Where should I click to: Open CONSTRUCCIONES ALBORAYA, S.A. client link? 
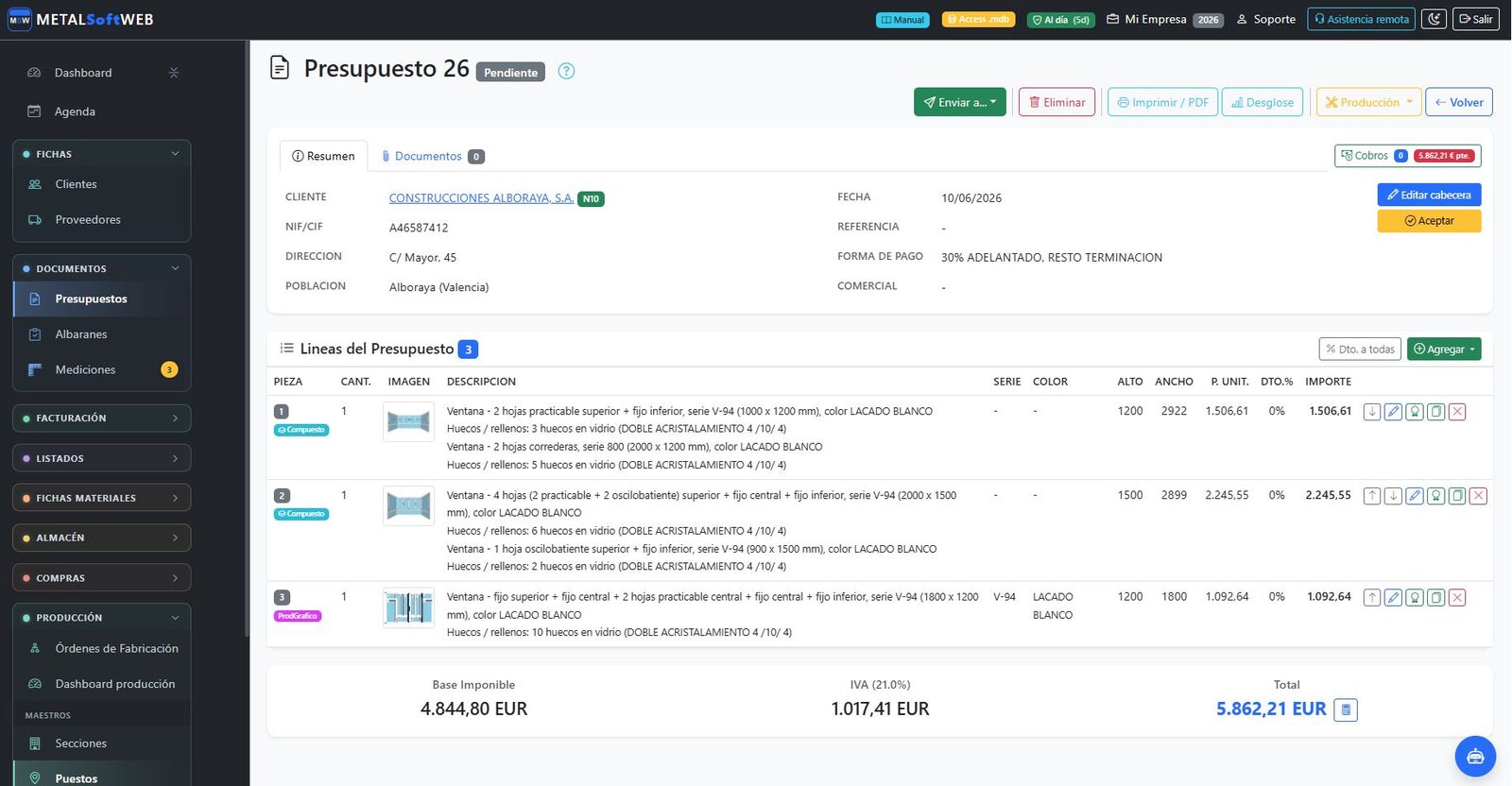pos(481,197)
